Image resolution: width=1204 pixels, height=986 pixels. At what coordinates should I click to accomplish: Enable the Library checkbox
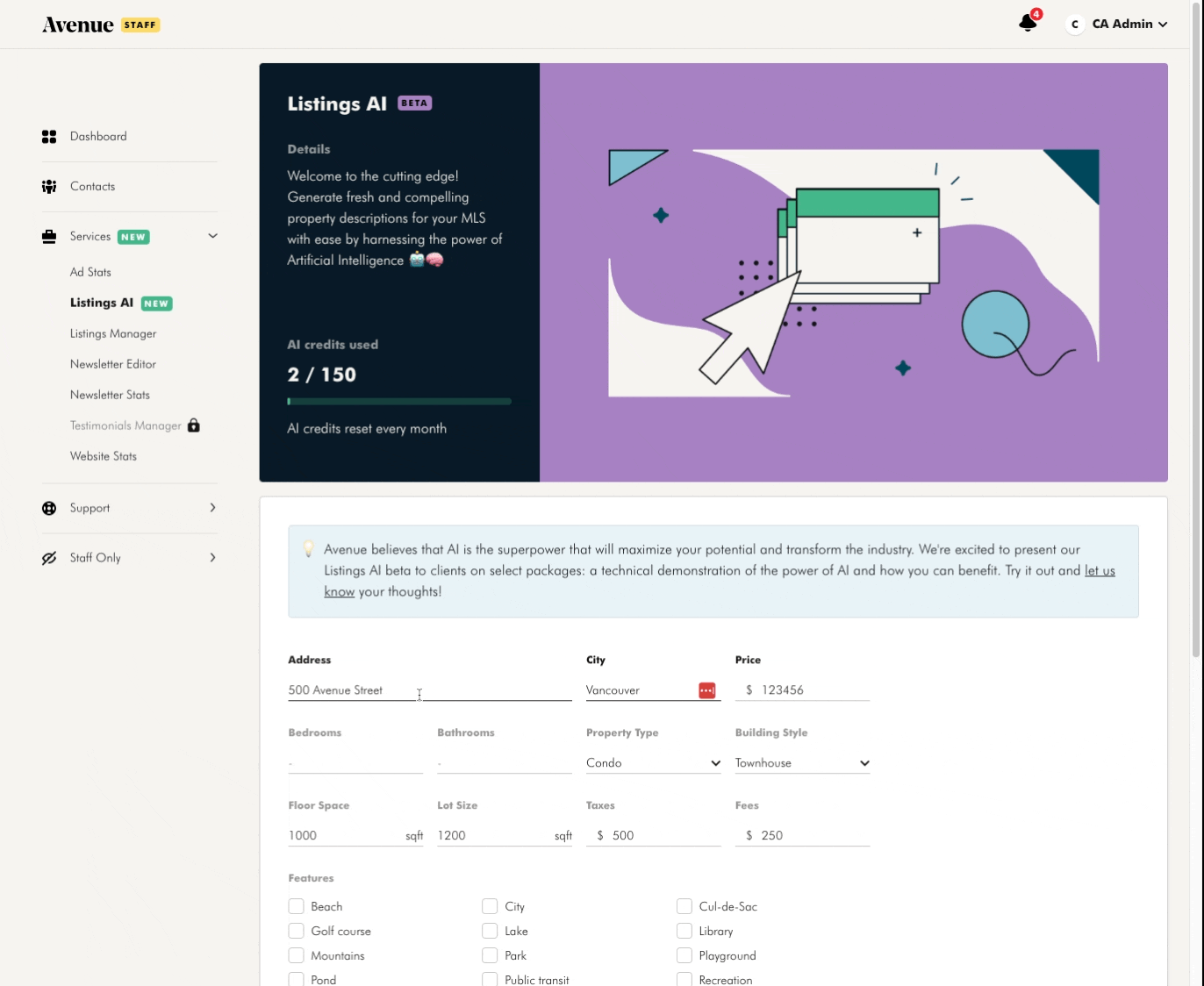point(684,931)
